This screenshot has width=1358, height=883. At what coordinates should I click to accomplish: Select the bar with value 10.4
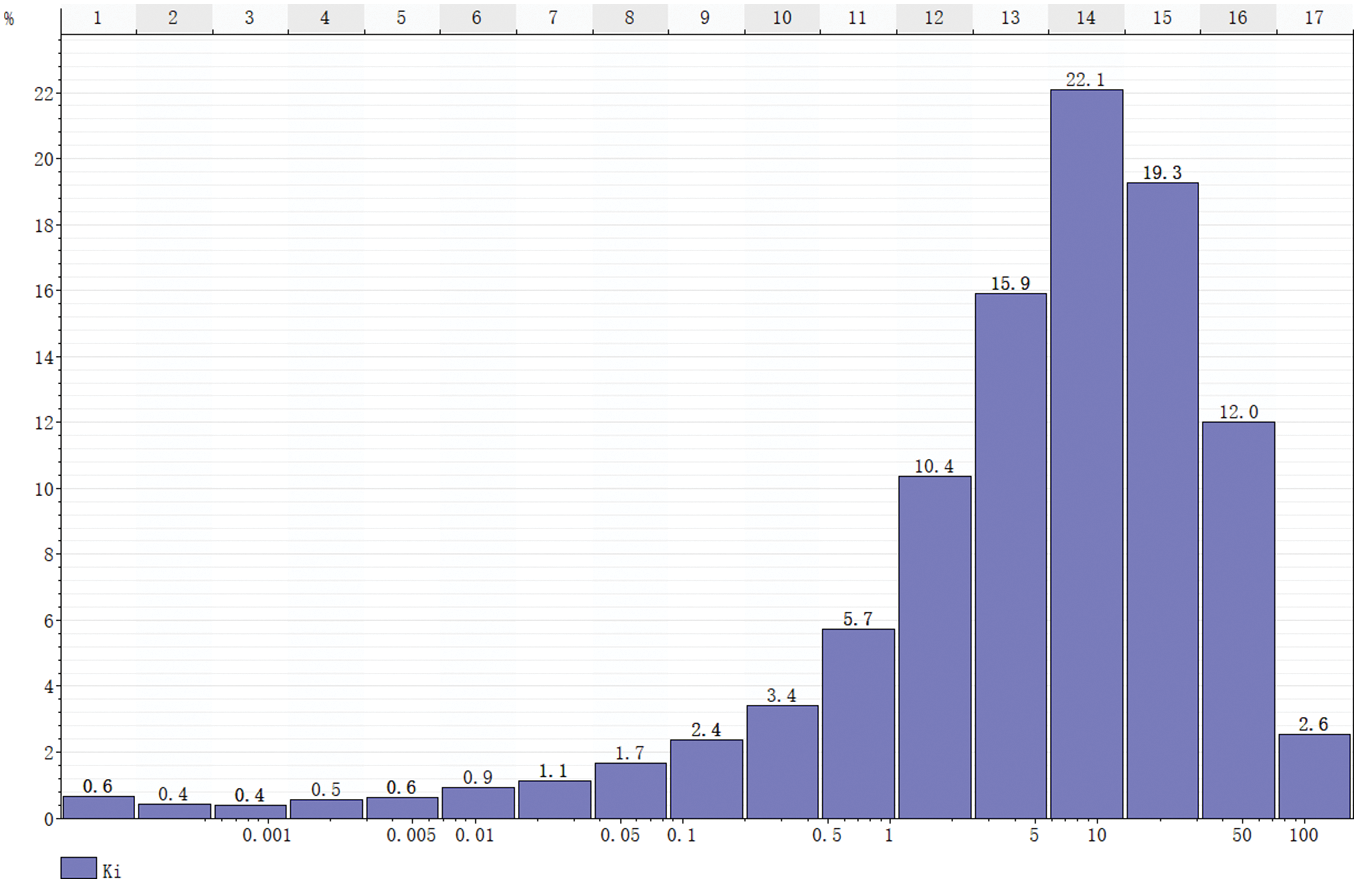(x=934, y=647)
